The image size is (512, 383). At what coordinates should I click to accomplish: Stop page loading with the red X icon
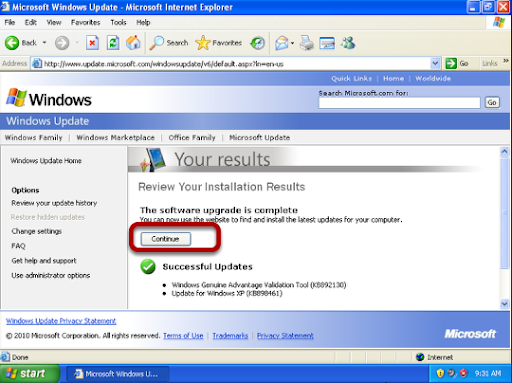[x=92, y=43]
